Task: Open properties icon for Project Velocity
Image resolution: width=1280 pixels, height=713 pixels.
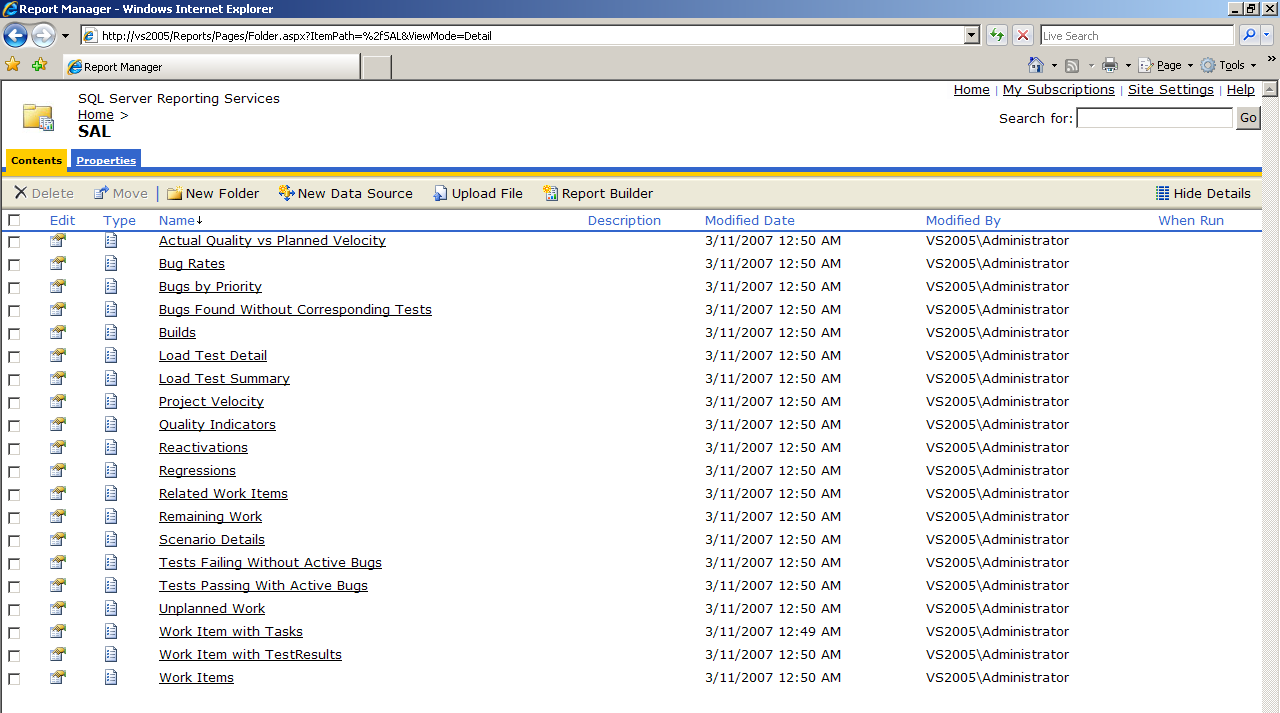Action: tap(58, 401)
